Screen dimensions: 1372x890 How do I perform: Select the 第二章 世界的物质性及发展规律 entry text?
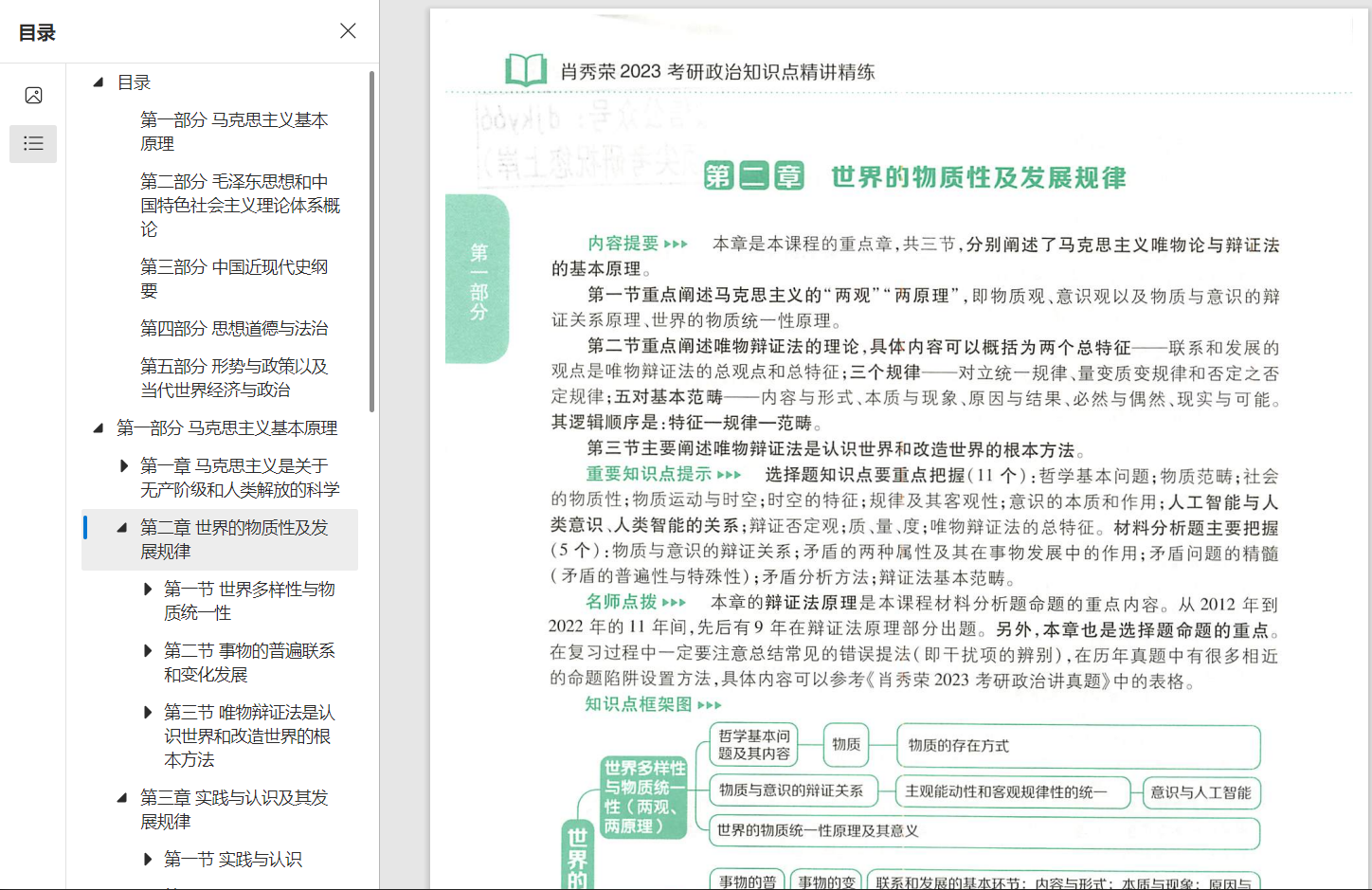coord(234,539)
